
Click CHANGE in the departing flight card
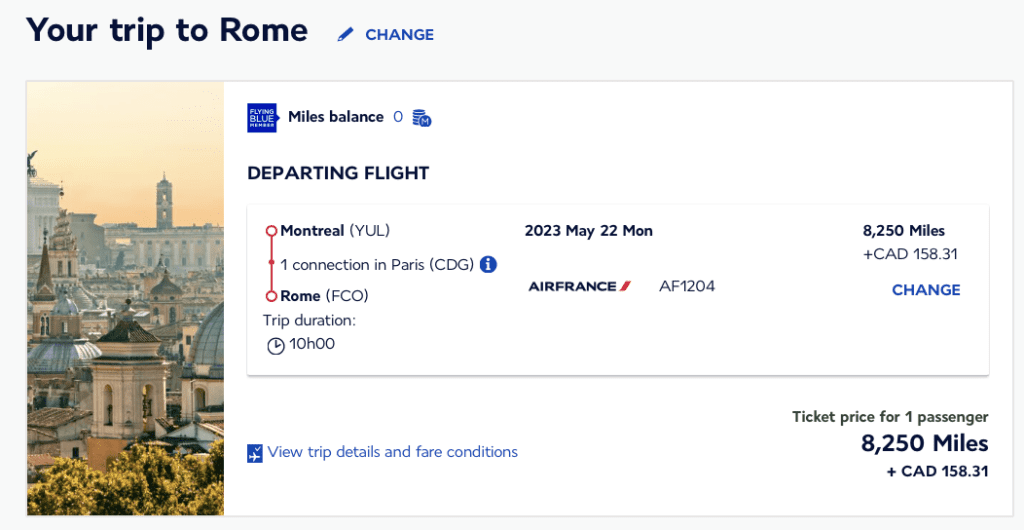tap(926, 290)
